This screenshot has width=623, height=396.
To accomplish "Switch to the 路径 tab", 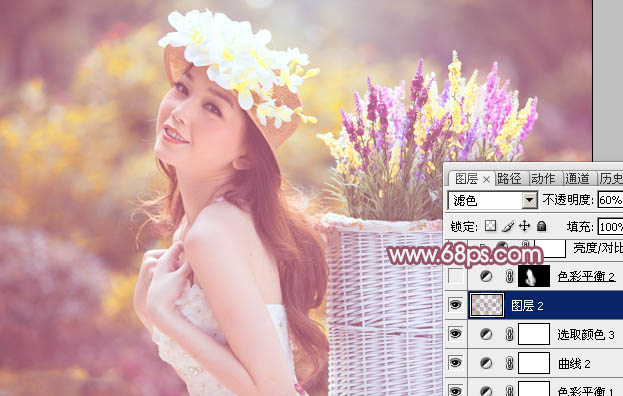I will tap(509, 179).
